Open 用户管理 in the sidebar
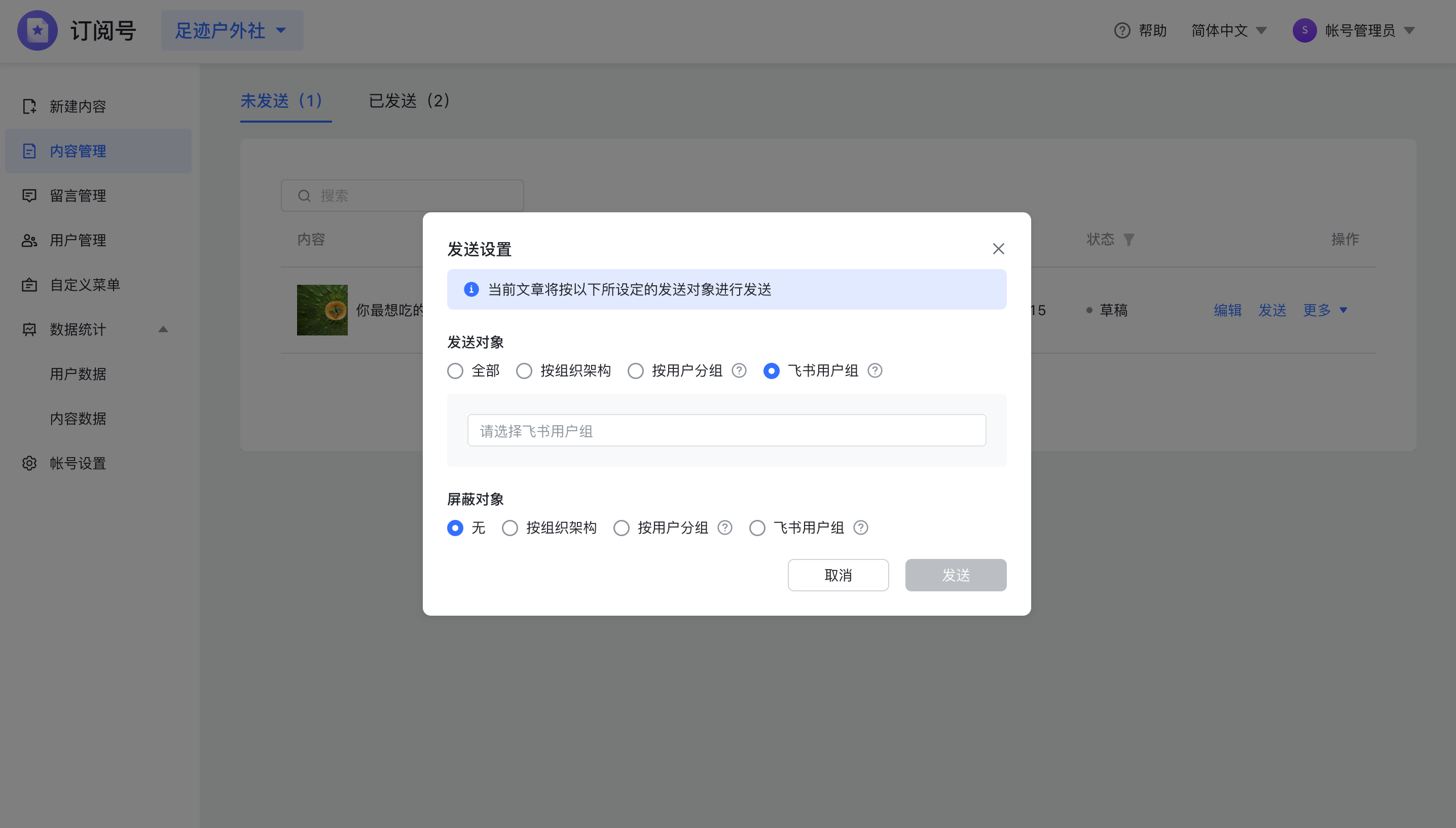This screenshot has height=828, width=1456. (x=98, y=240)
